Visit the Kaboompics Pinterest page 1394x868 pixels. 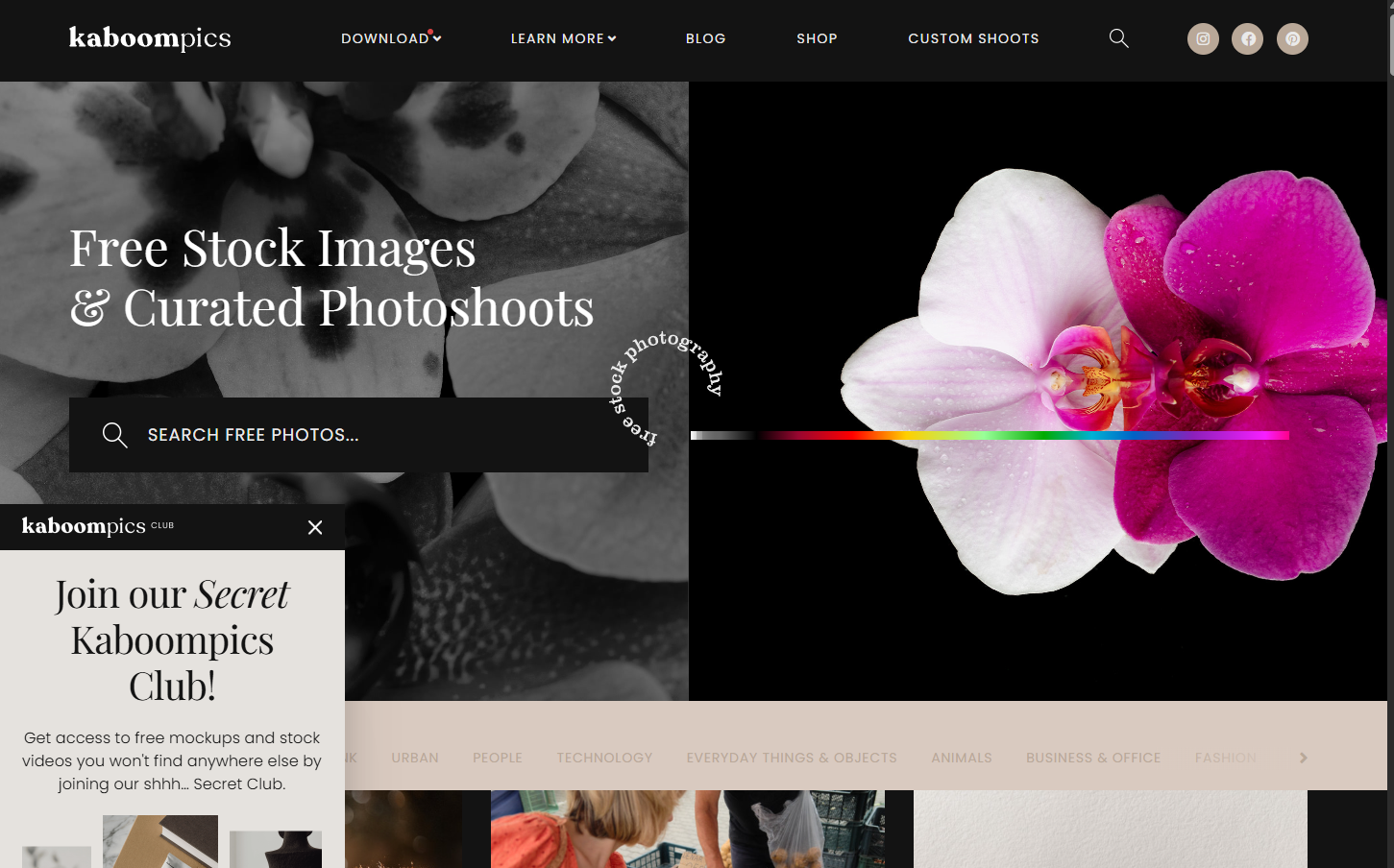1292,38
